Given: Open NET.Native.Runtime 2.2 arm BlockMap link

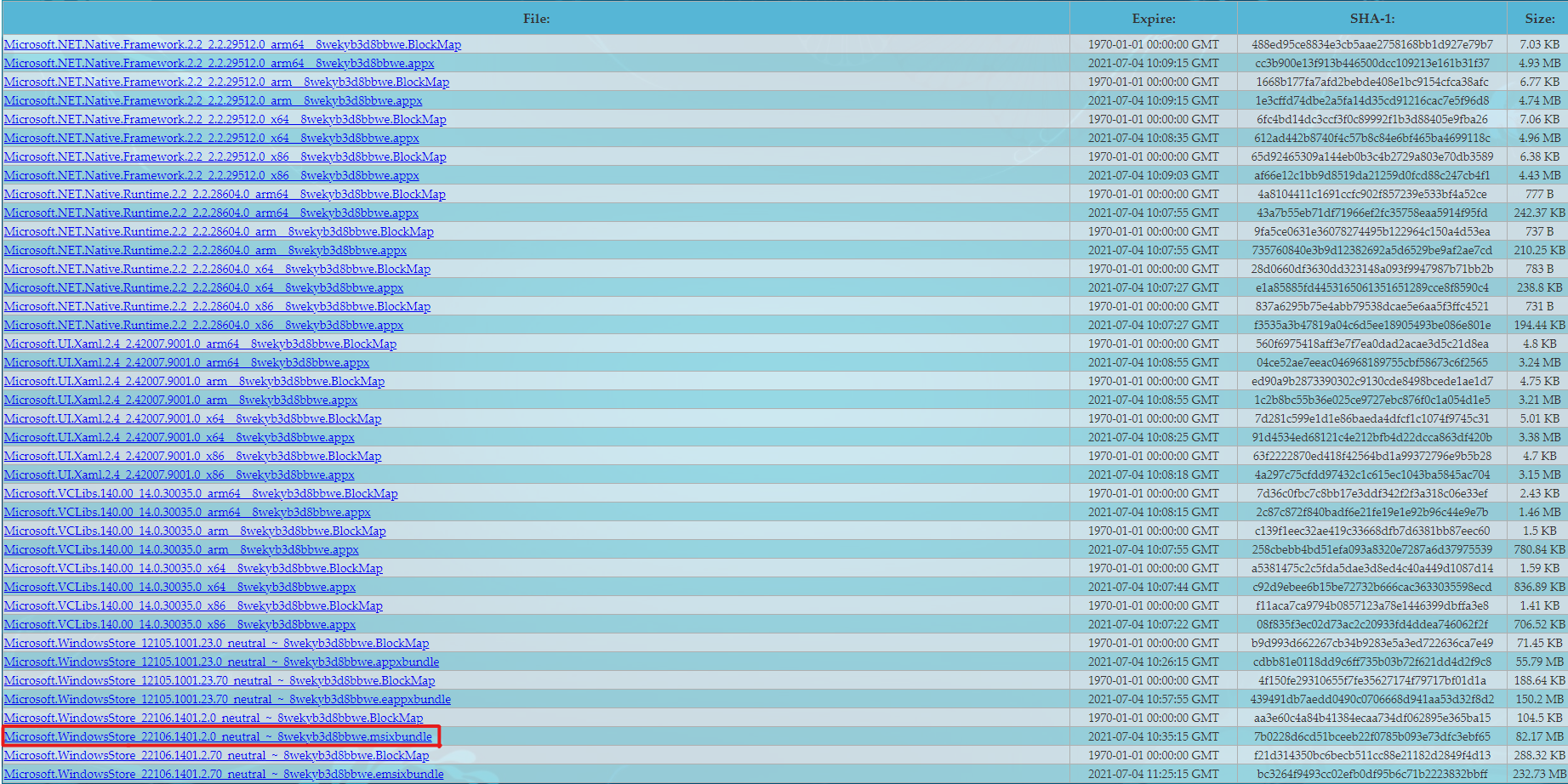Looking at the screenshot, I should tap(219, 231).
